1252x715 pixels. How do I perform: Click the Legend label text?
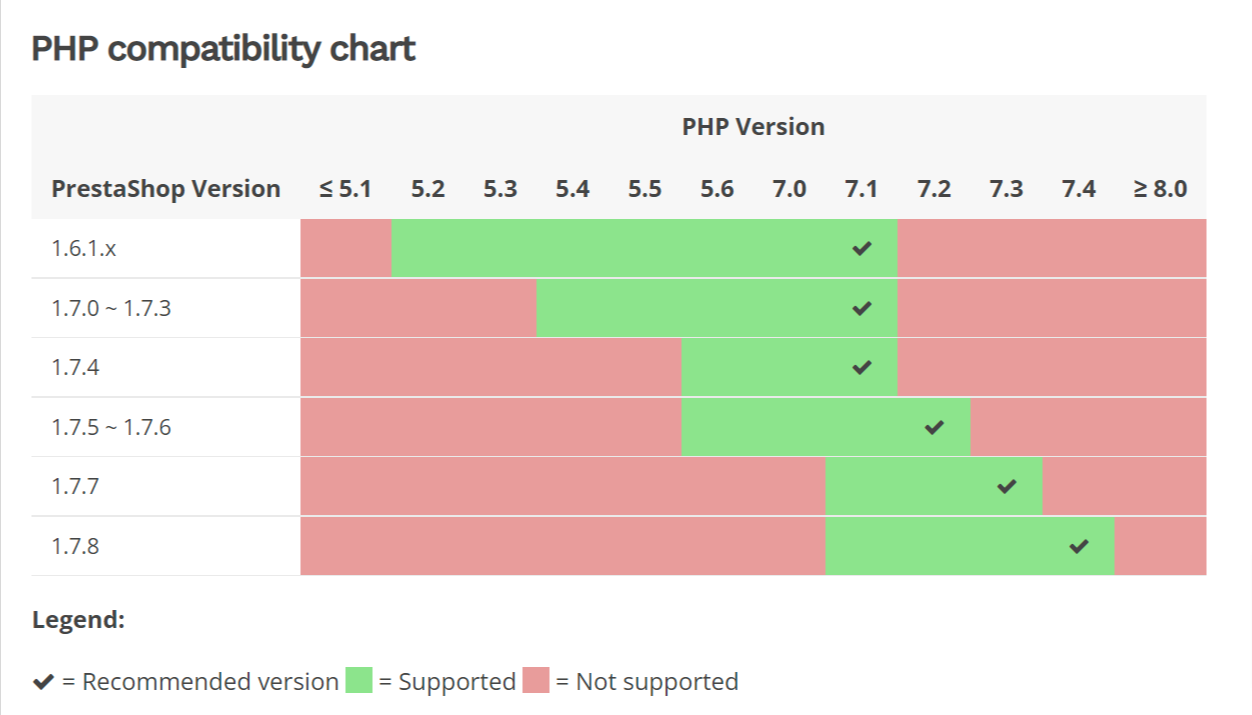click(x=78, y=620)
